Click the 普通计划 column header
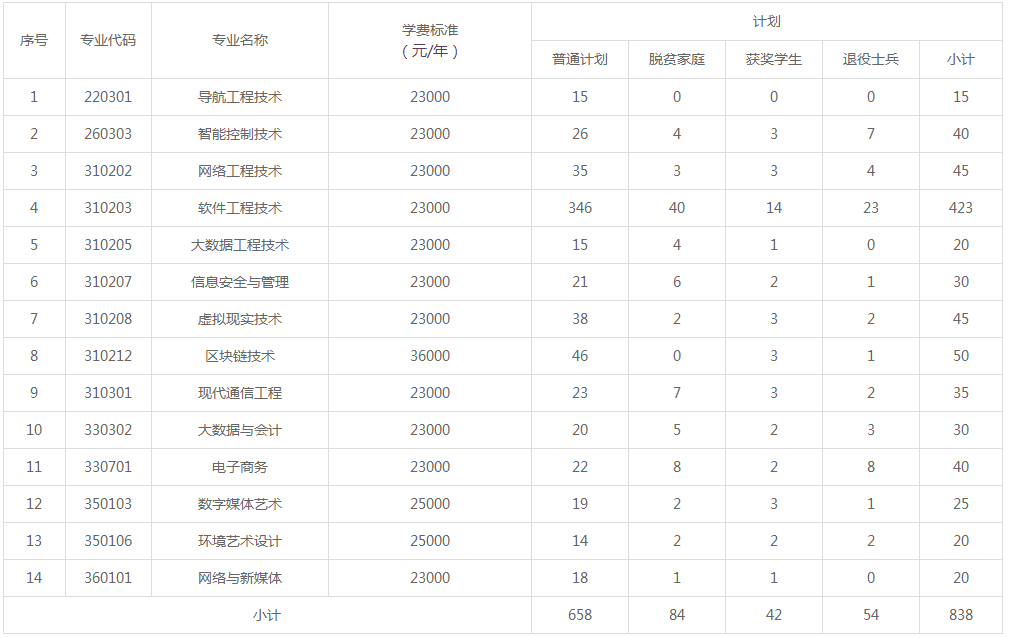The width and height of the screenshot is (1012, 638). [579, 60]
